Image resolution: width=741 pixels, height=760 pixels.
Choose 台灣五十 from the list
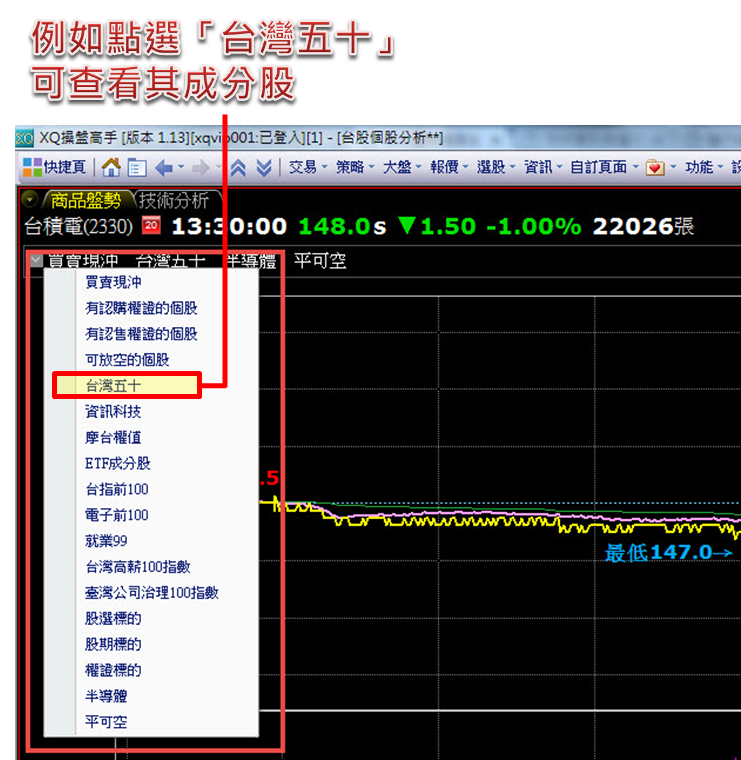tap(113, 386)
